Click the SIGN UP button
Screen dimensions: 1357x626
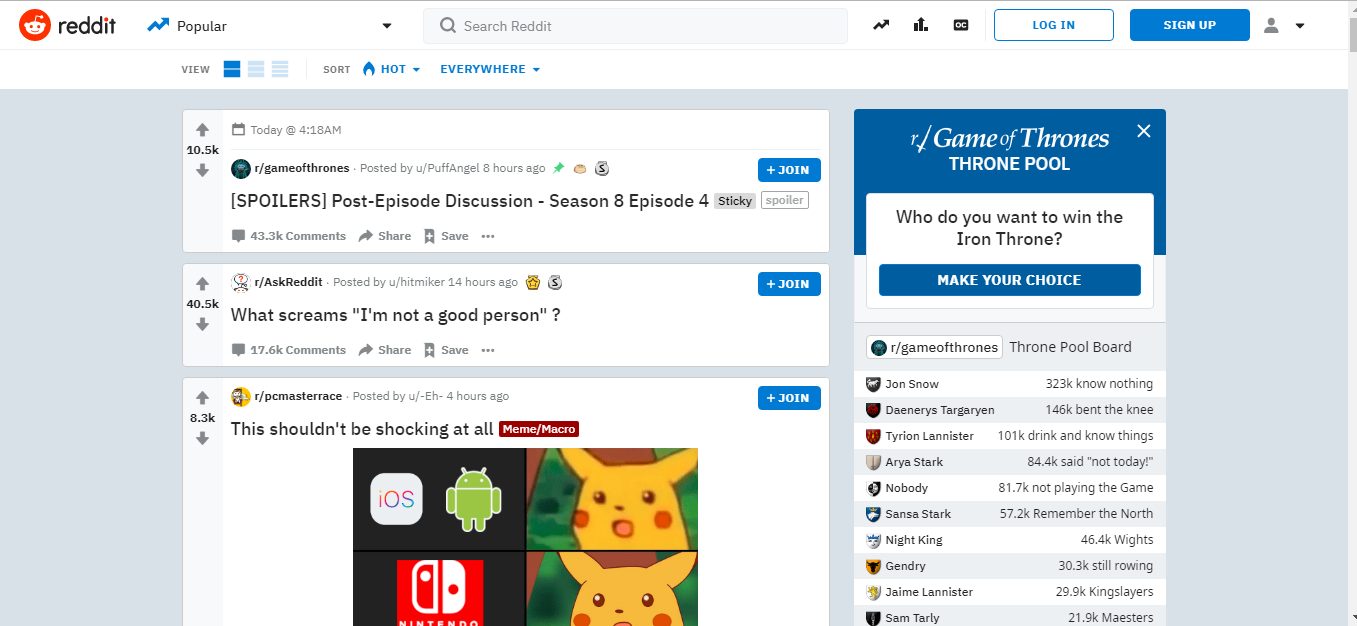pyautogui.click(x=1190, y=25)
